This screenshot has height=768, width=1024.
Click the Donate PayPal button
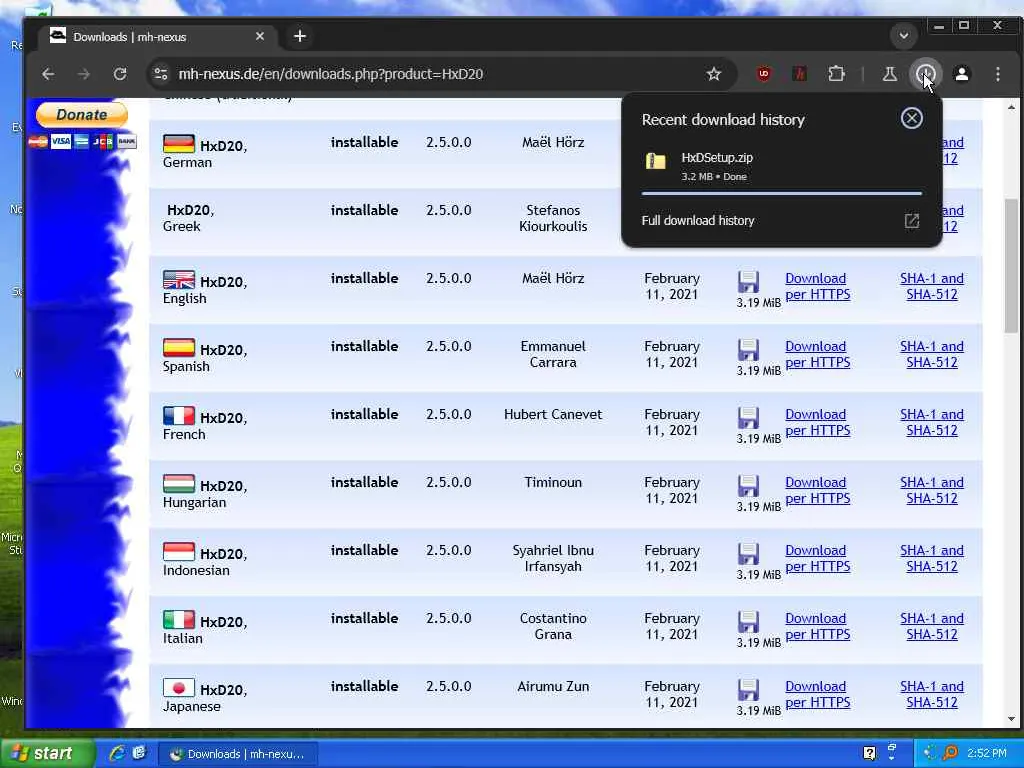(82, 115)
